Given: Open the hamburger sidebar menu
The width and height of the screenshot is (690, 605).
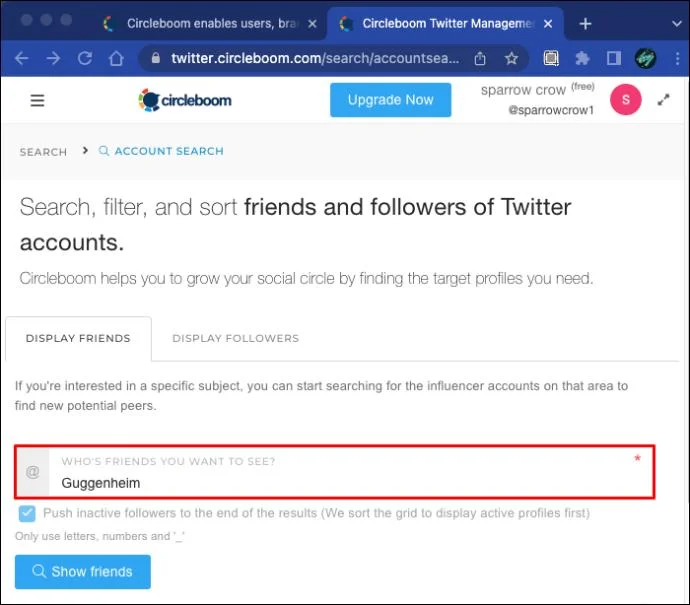Looking at the screenshot, I should tap(37, 100).
